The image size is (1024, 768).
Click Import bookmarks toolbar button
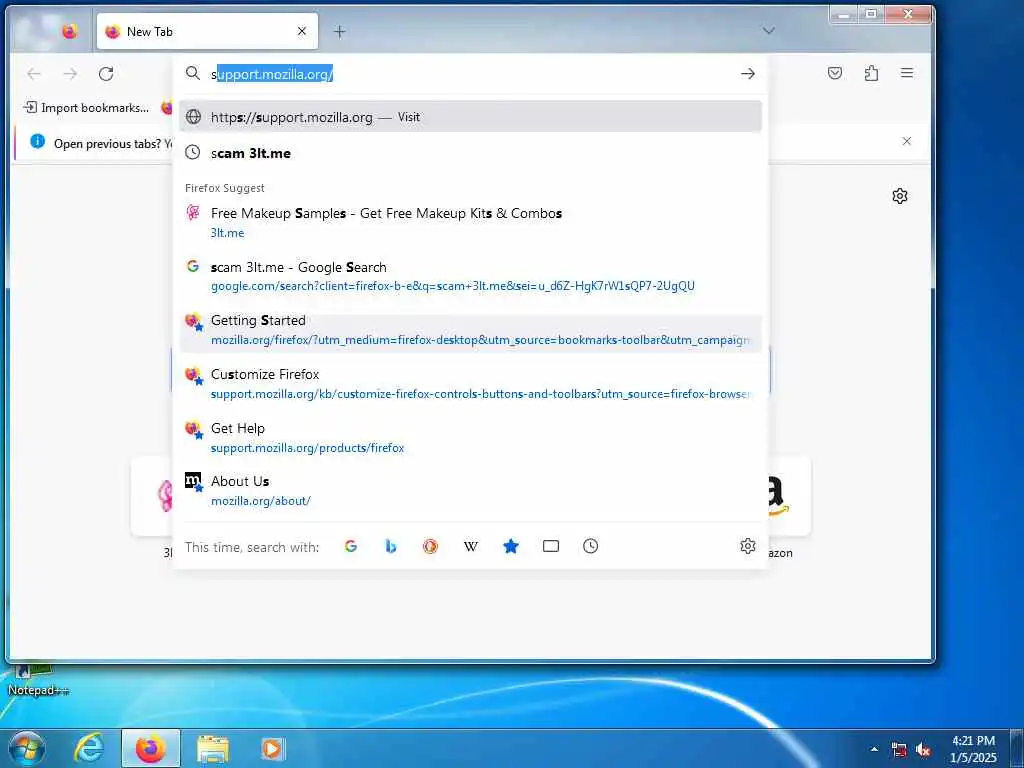pos(86,108)
